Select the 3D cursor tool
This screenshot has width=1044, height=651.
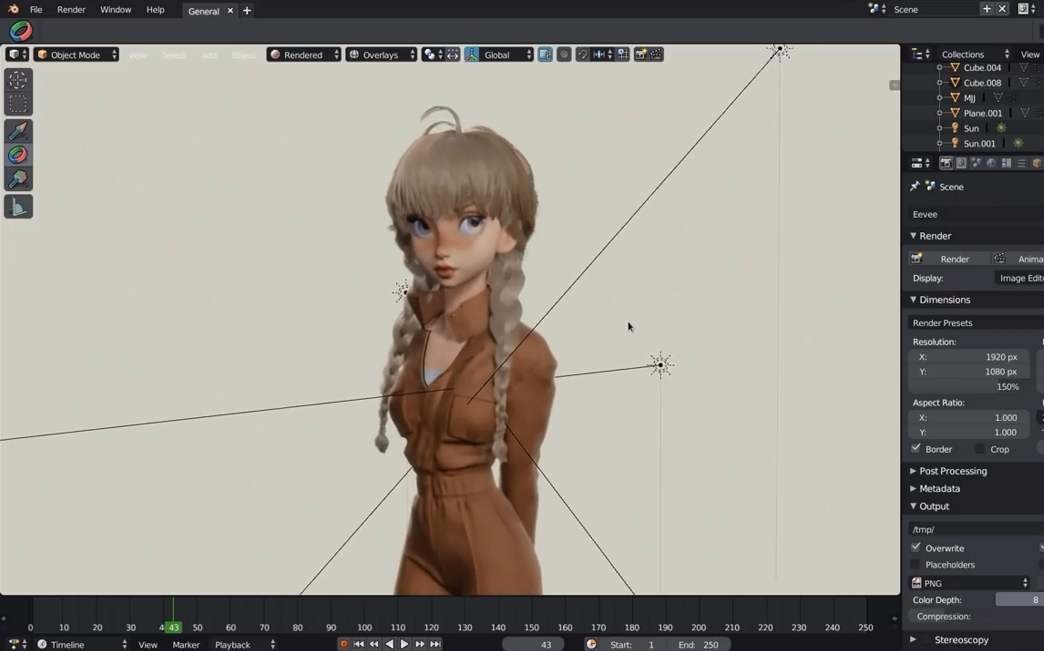point(18,80)
